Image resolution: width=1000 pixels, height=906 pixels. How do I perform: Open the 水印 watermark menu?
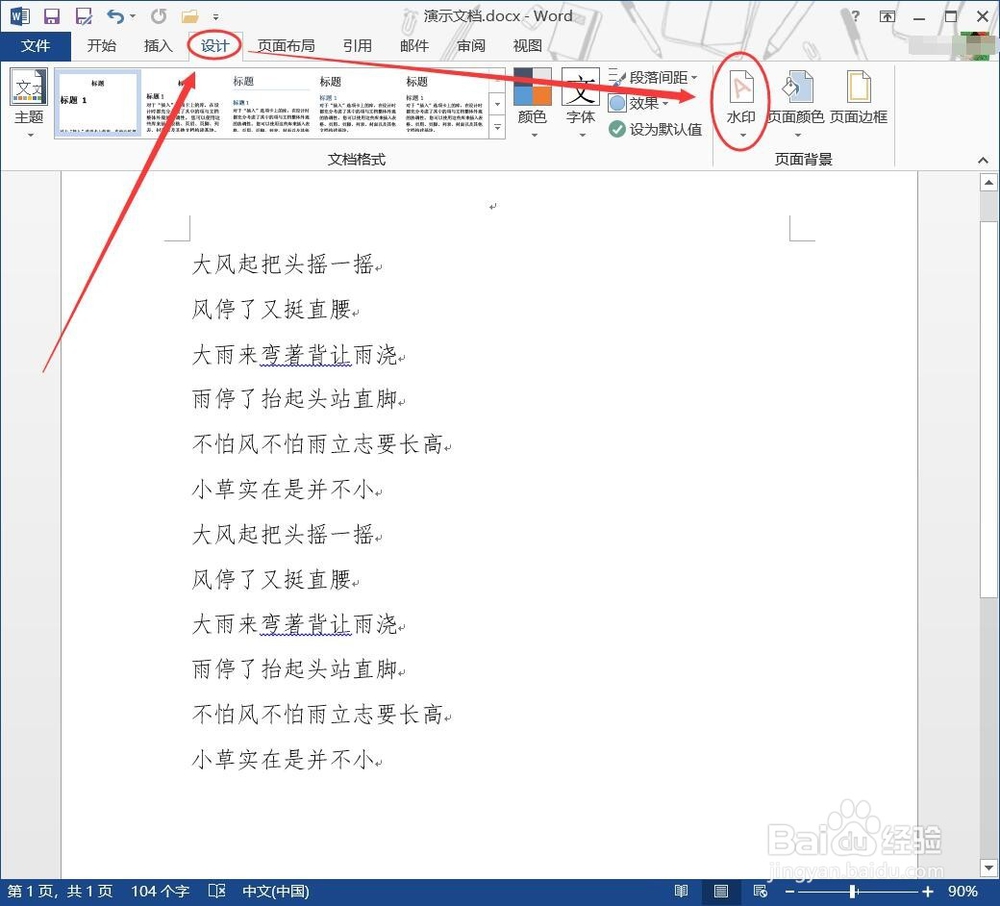click(740, 103)
